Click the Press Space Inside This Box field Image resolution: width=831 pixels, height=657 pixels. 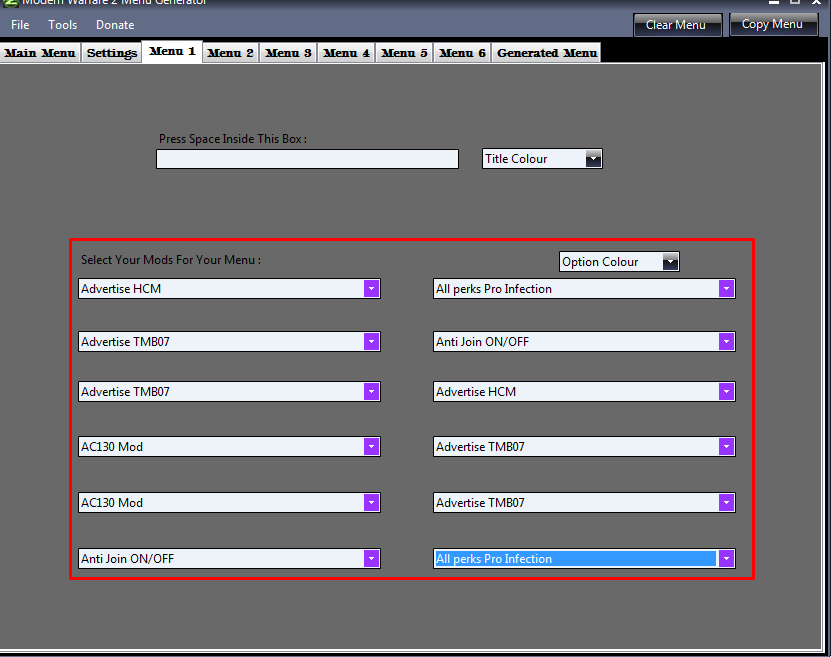(307, 159)
